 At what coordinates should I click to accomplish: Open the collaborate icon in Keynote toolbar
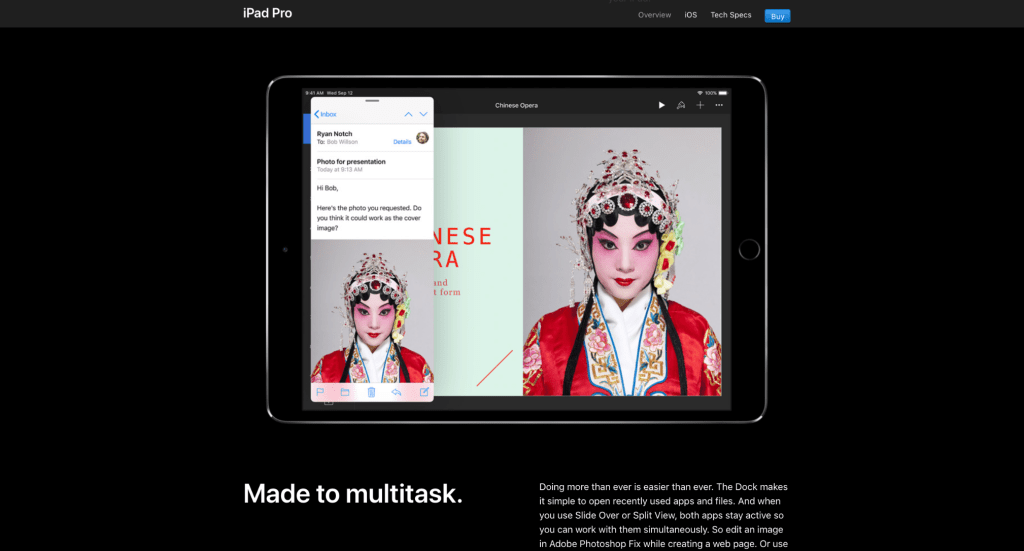(681, 105)
